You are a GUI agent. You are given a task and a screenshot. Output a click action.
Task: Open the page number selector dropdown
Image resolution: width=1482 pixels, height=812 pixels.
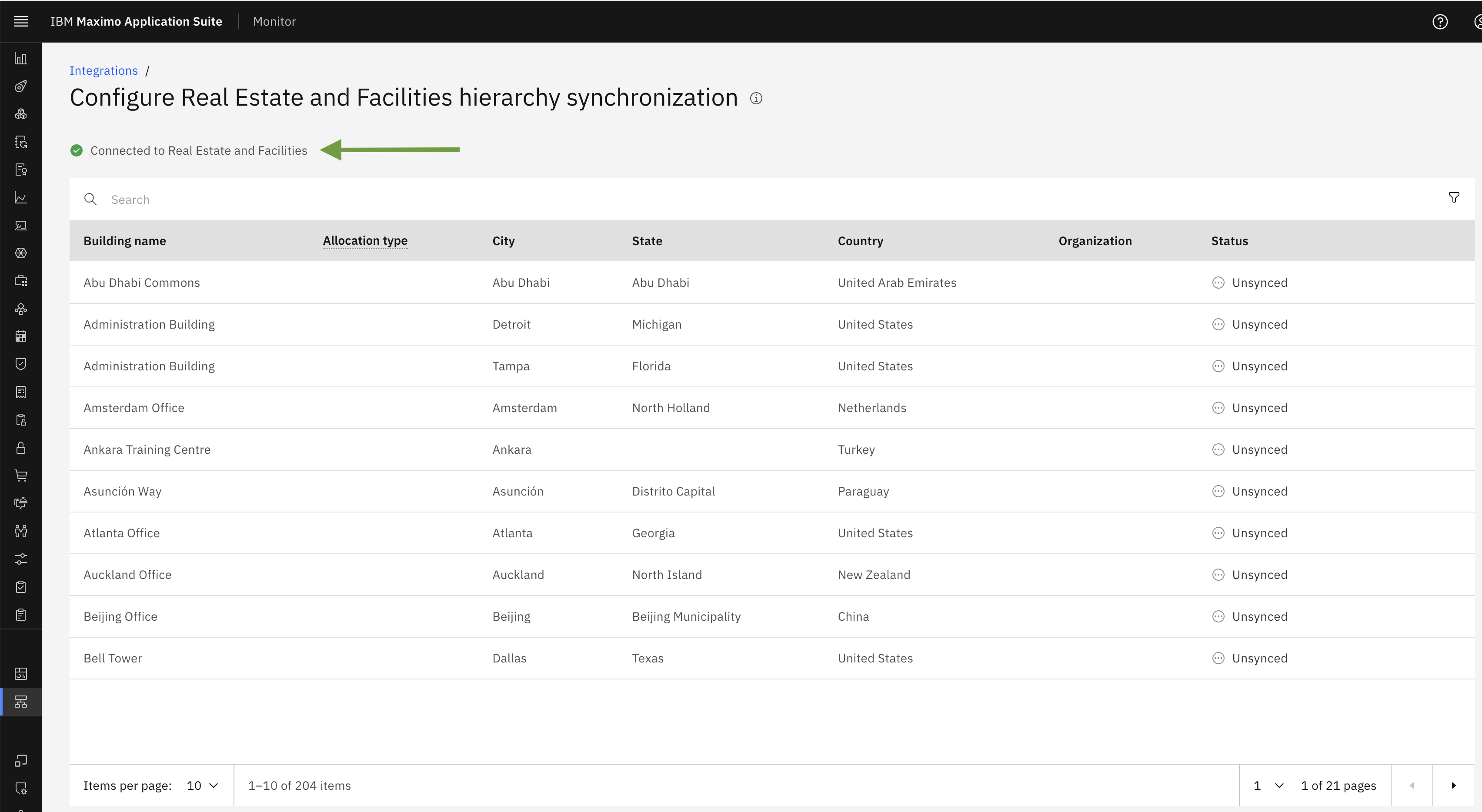[x=1268, y=785]
